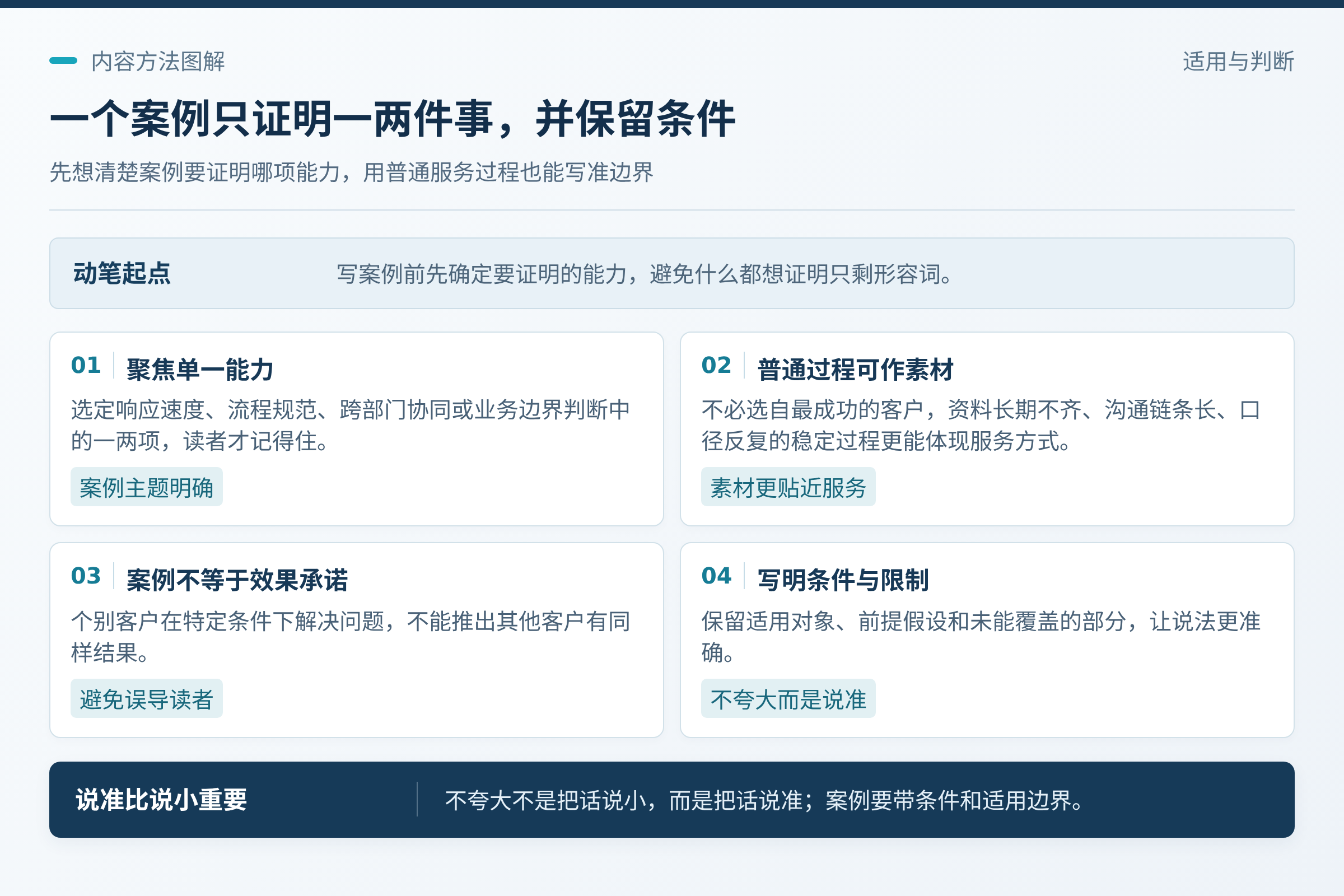This screenshot has height=896, width=1344.
Task: Click the subtitle starting with 先想清楚案例
Action: click(352, 172)
